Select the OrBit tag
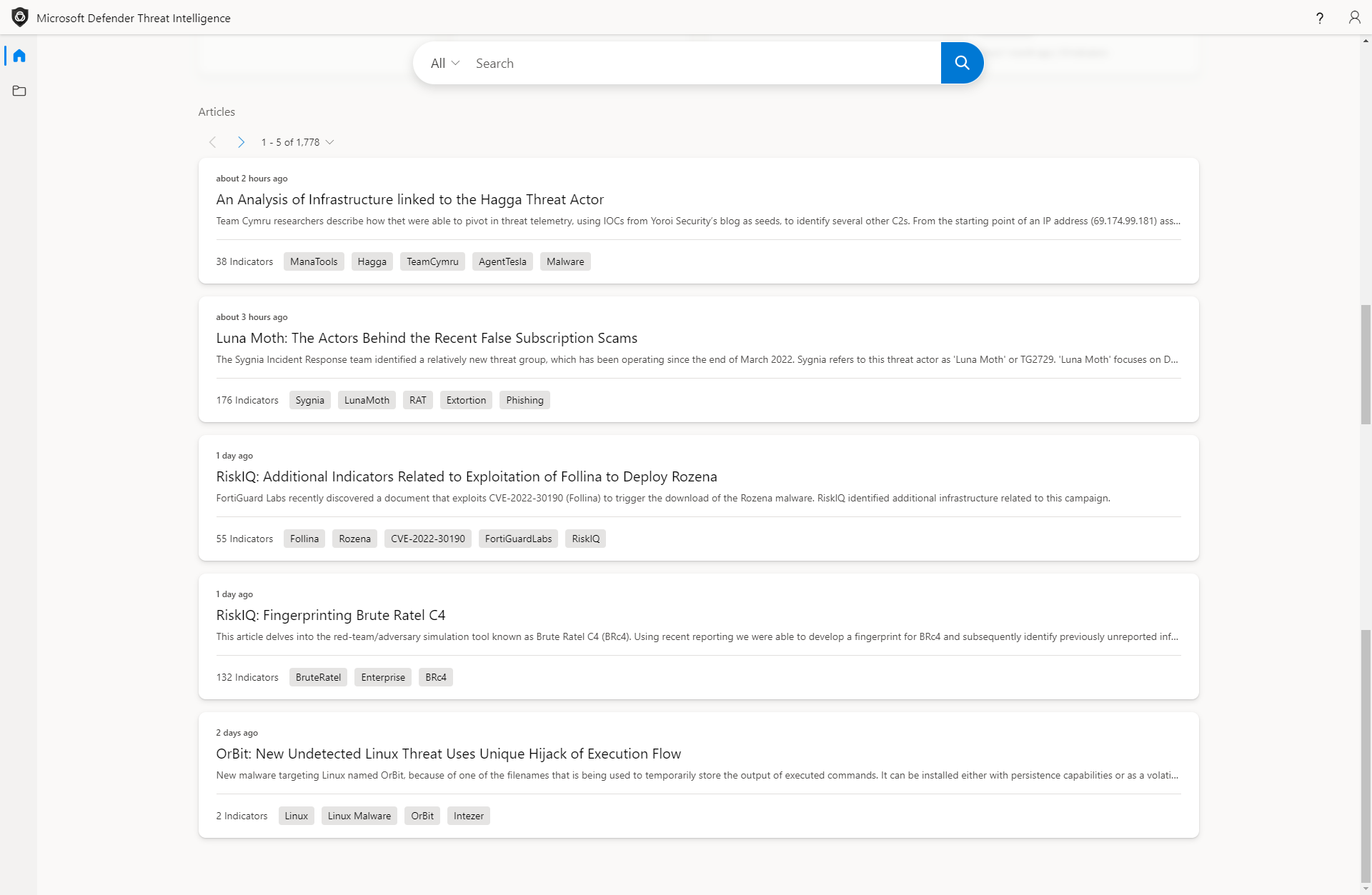The height and width of the screenshot is (895, 1372). coord(422,816)
